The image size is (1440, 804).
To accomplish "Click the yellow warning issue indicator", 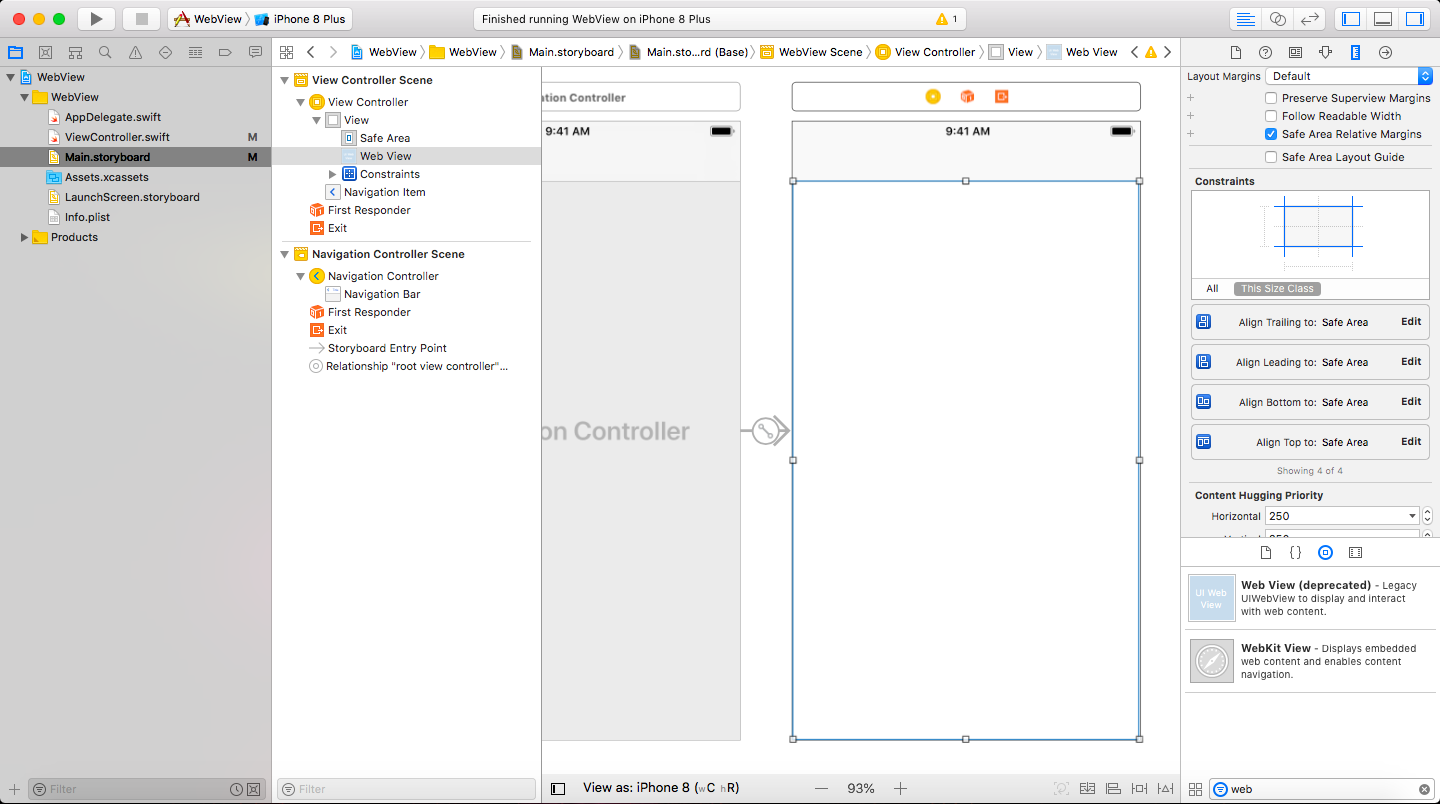I will tap(946, 19).
